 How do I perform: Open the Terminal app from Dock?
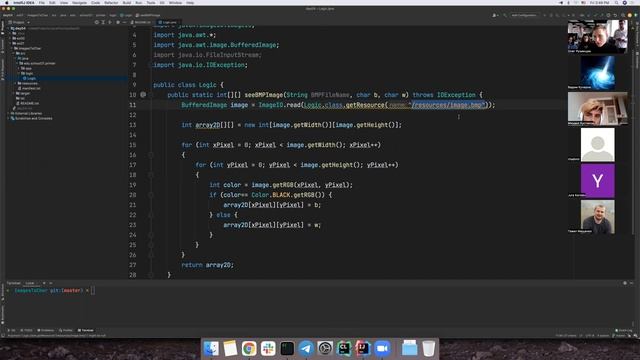[287, 348]
